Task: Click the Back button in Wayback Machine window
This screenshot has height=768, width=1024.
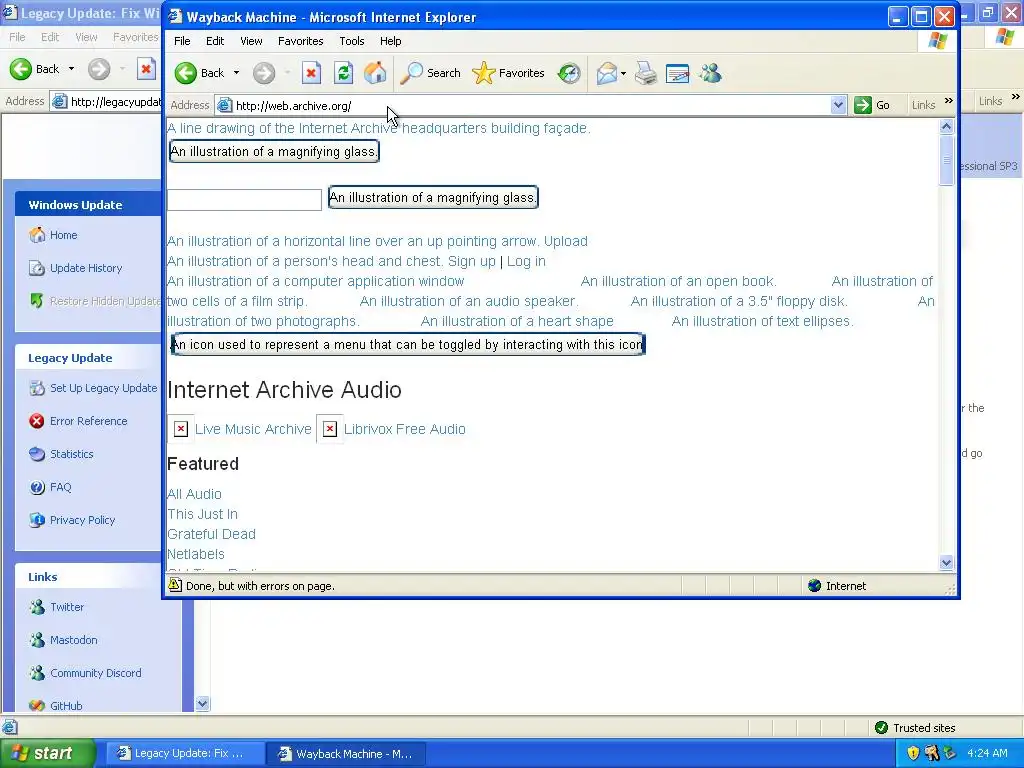Action: coord(200,73)
